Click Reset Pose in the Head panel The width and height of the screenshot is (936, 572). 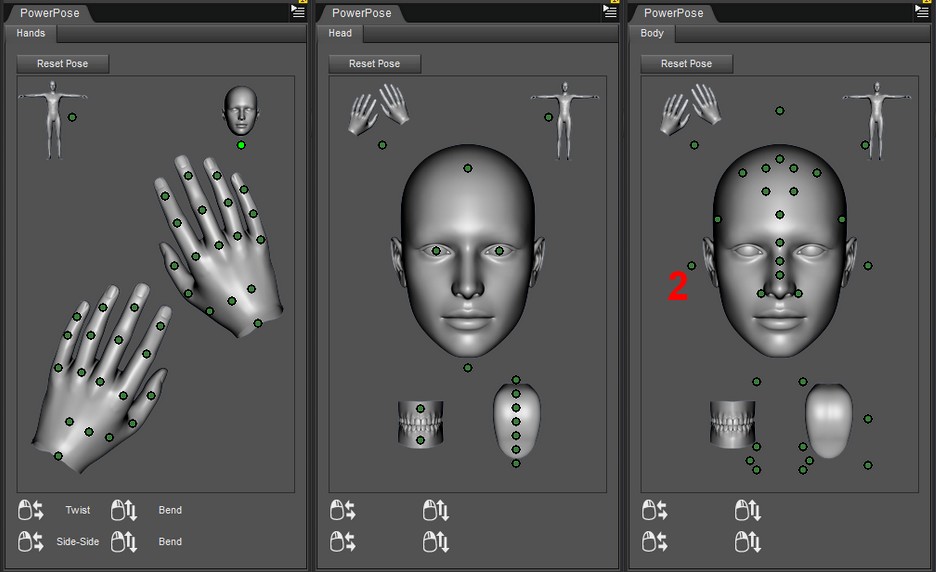[x=374, y=64]
